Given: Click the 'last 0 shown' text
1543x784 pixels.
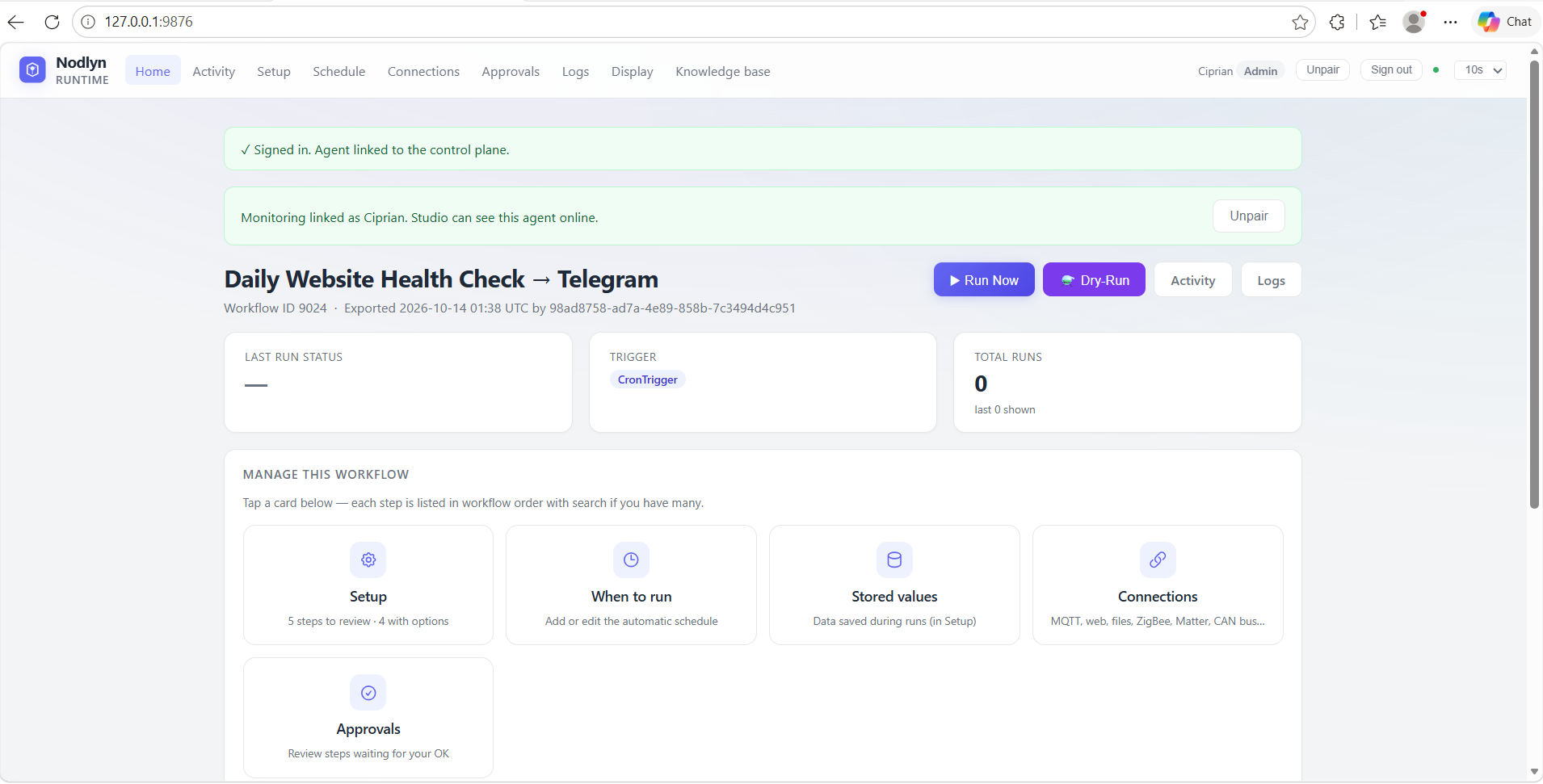Looking at the screenshot, I should pyautogui.click(x=1004, y=410).
